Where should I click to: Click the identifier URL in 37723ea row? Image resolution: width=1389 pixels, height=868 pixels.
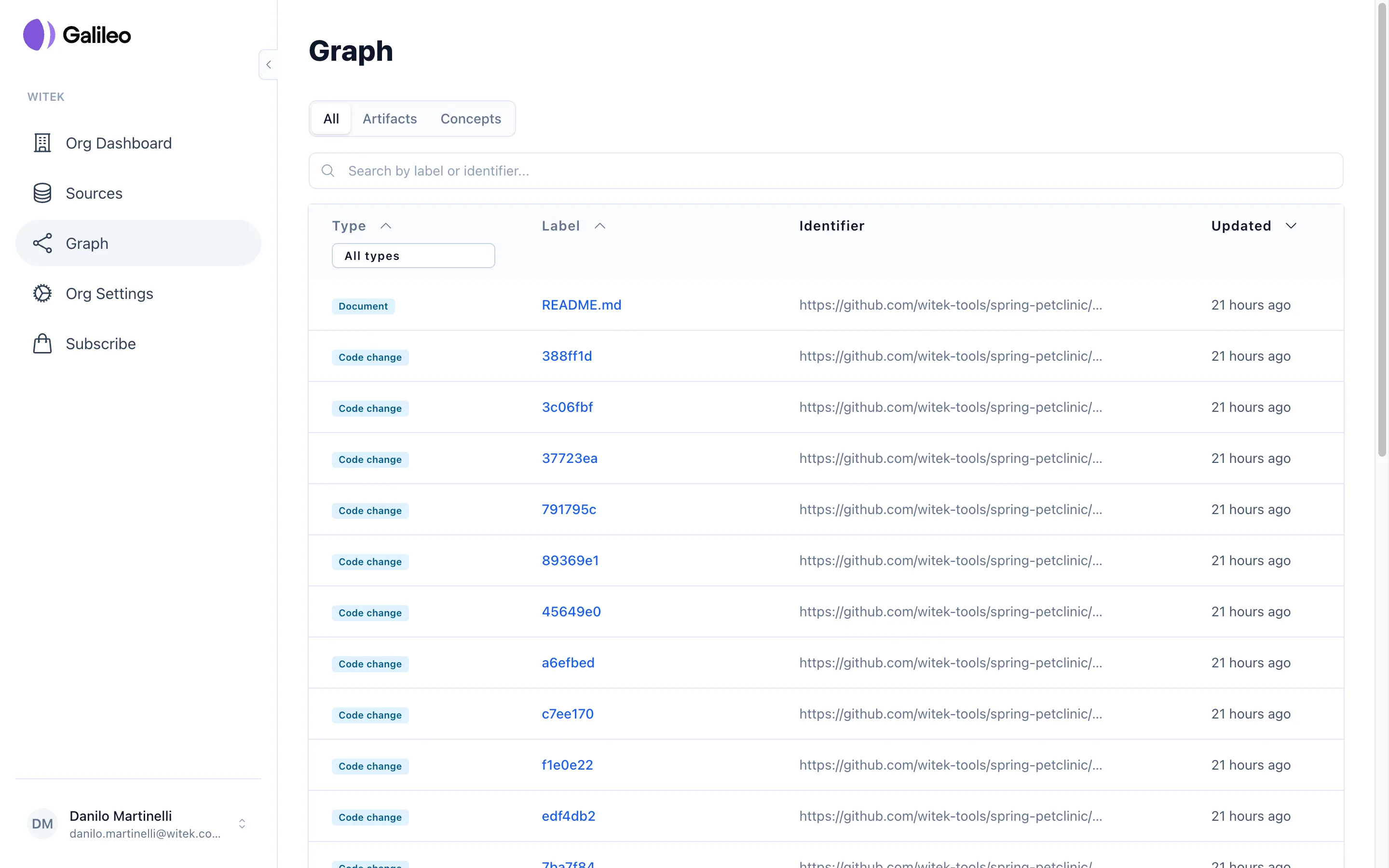click(x=951, y=458)
